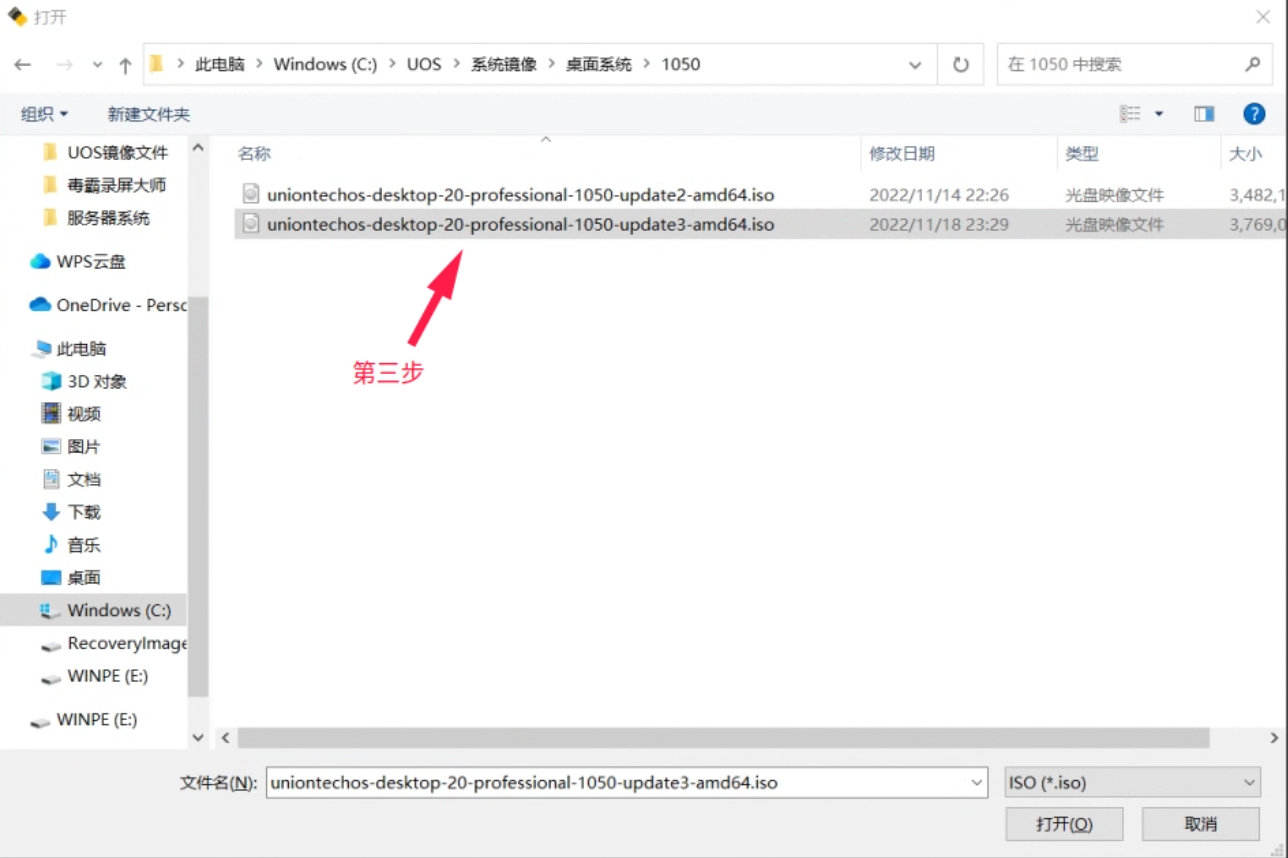Click the 打开(O) button
This screenshot has width=1288, height=858.
pyautogui.click(x=1064, y=824)
